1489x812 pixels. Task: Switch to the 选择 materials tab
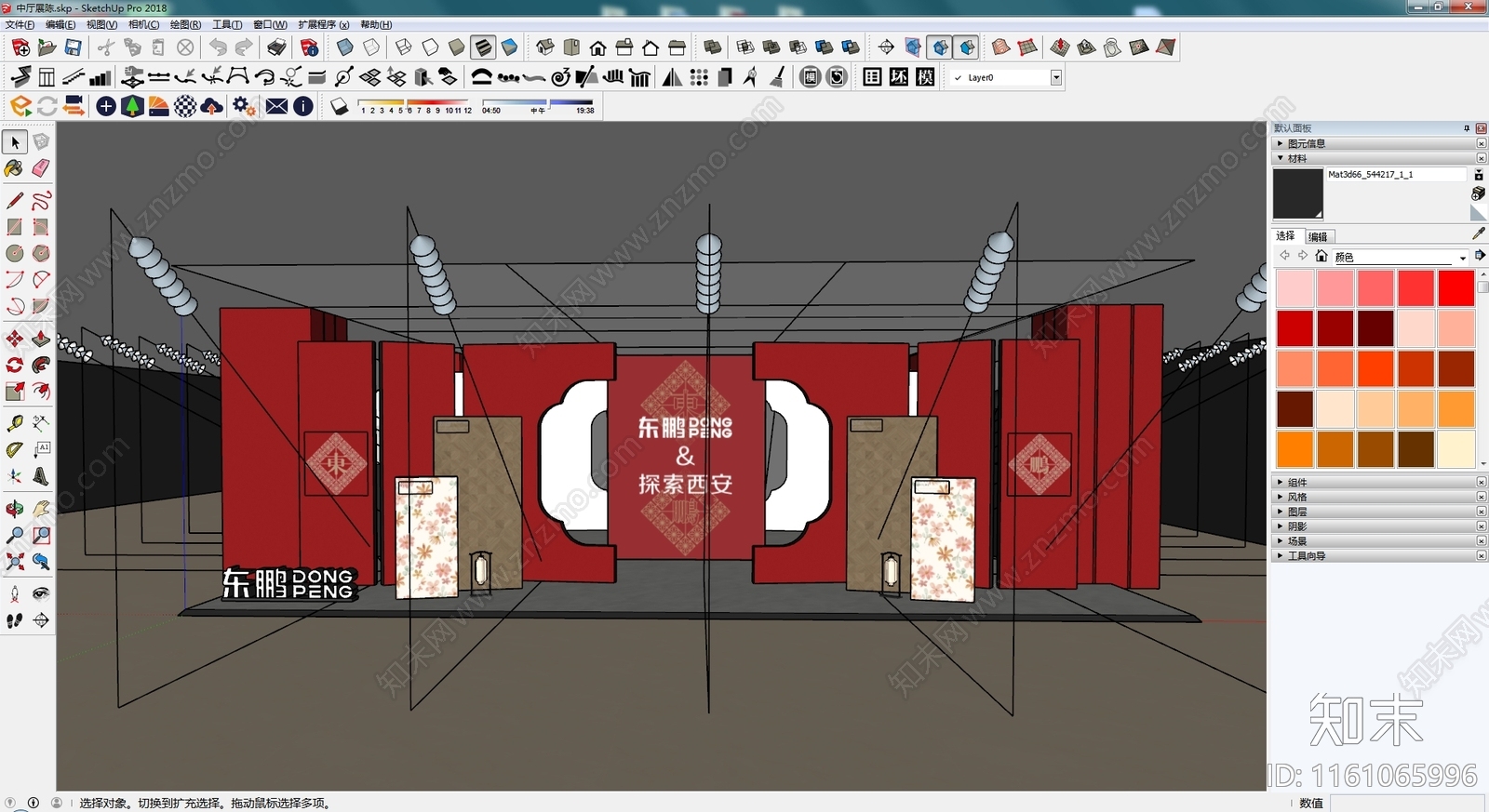click(x=1286, y=236)
